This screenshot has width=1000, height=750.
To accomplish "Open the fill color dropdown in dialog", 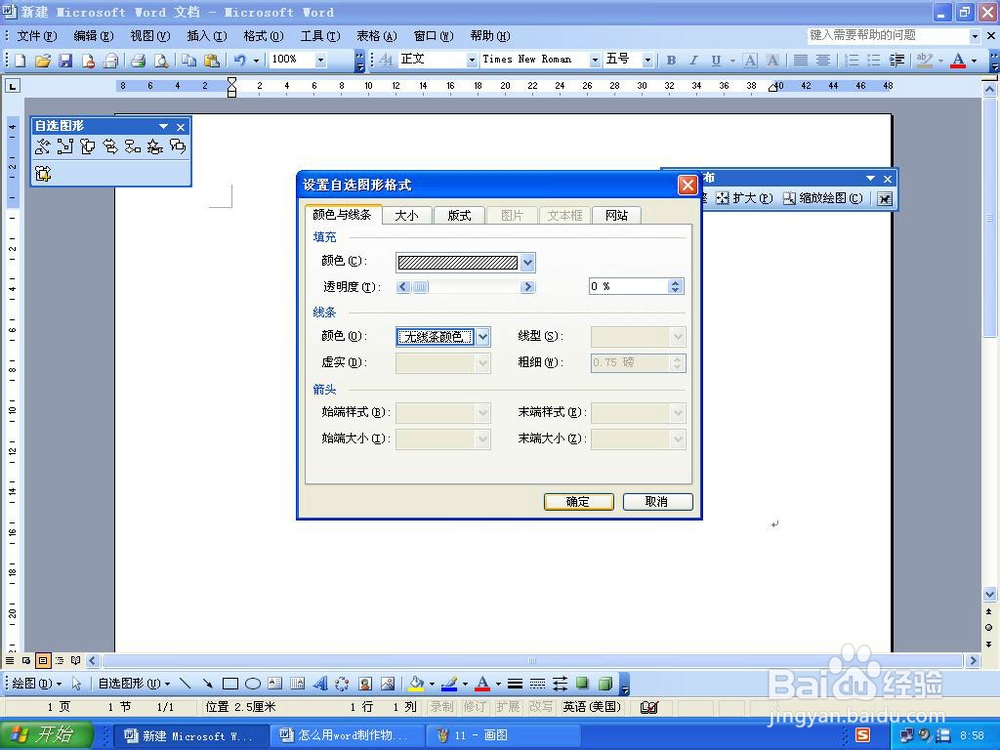I will tap(527, 261).
